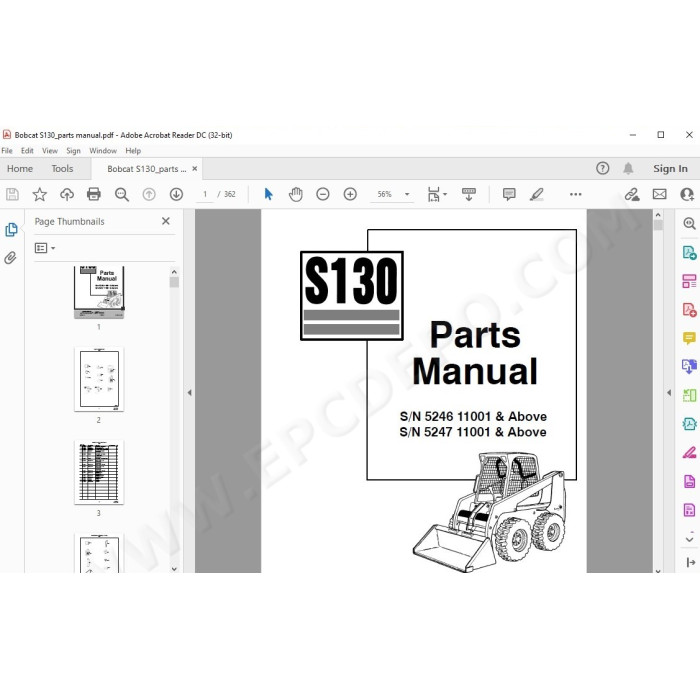Open the thumbnail options dropdown
Screen dimensions: 700x700
tap(45, 248)
